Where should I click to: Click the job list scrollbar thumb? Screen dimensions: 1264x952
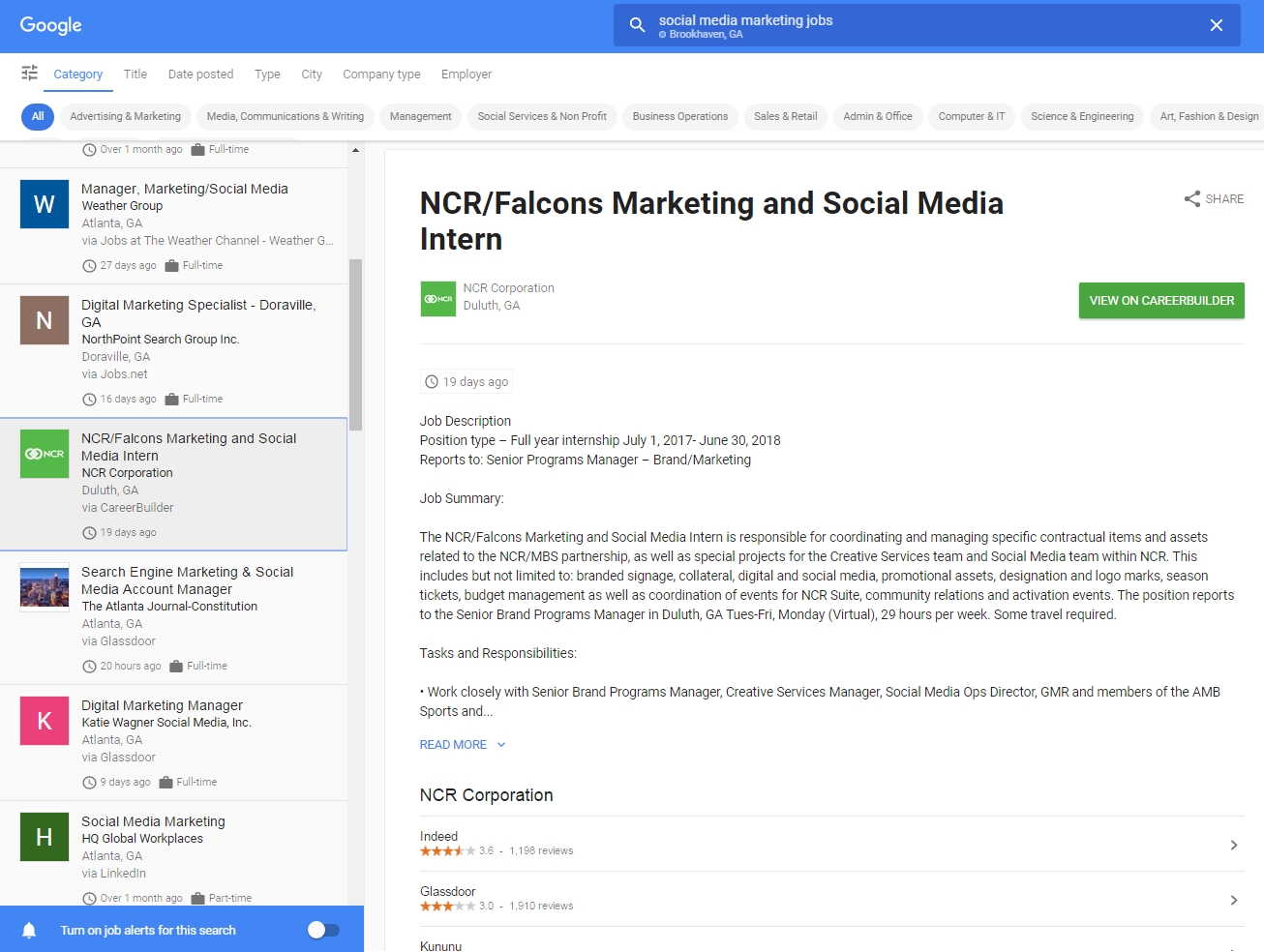(x=355, y=344)
